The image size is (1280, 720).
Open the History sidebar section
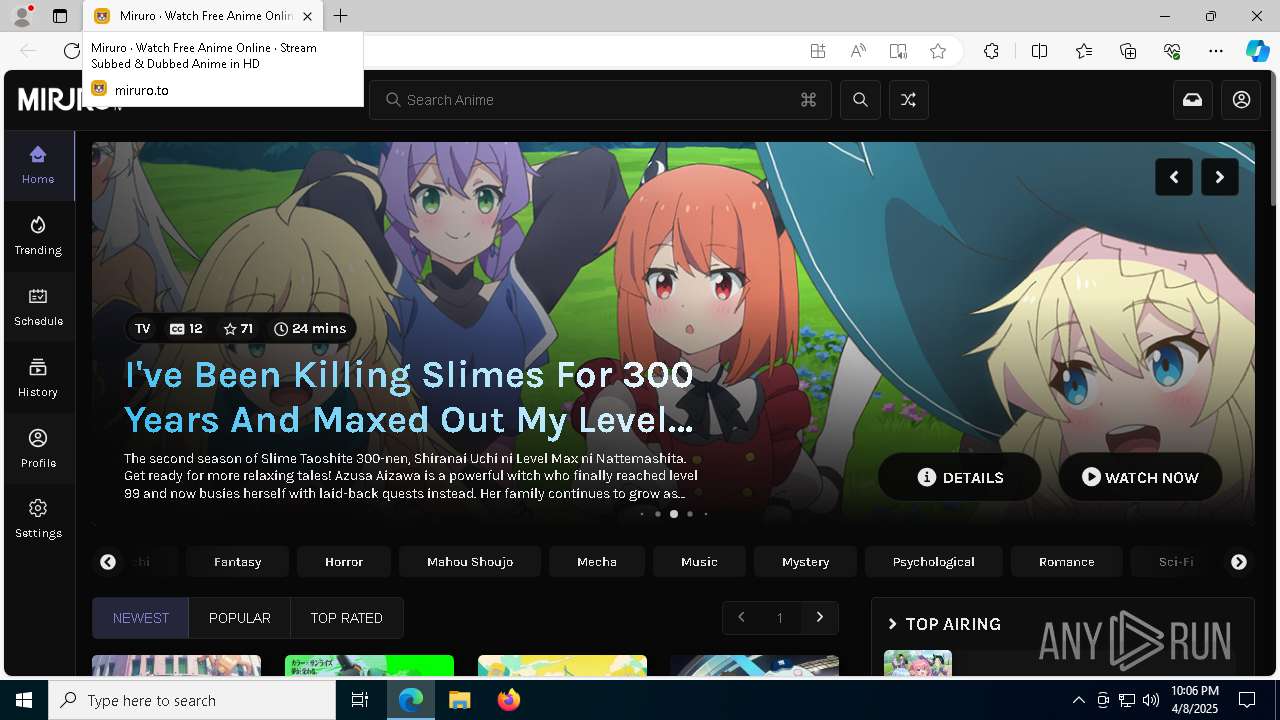pyautogui.click(x=38, y=378)
